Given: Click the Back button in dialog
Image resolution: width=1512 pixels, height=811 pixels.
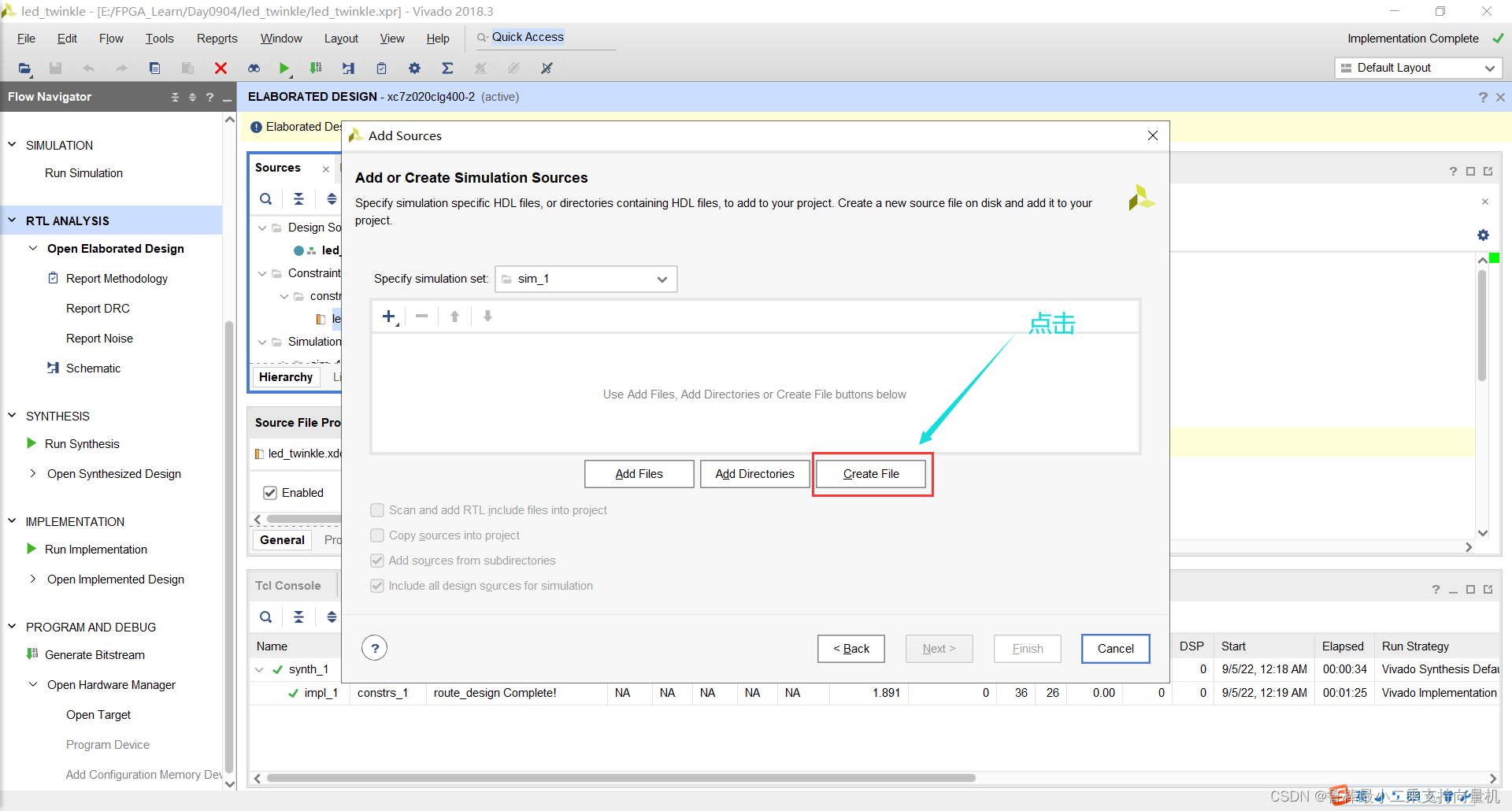Looking at the screenshot, I should pos(851,649).
